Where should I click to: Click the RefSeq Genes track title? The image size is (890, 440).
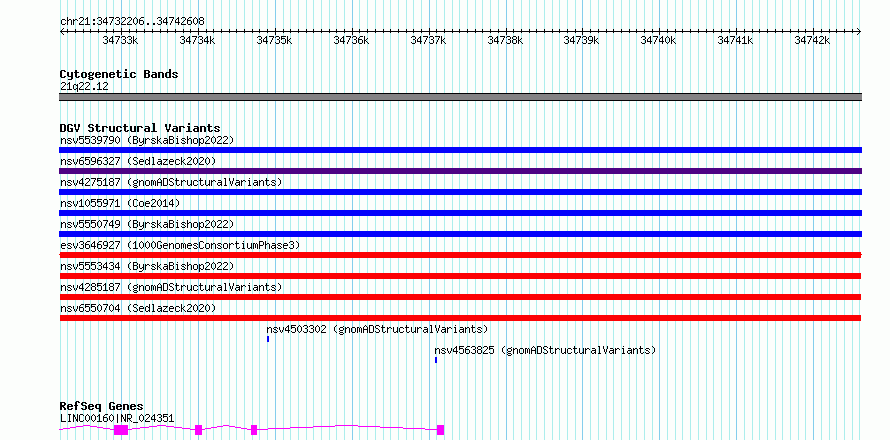coord(102,407)
